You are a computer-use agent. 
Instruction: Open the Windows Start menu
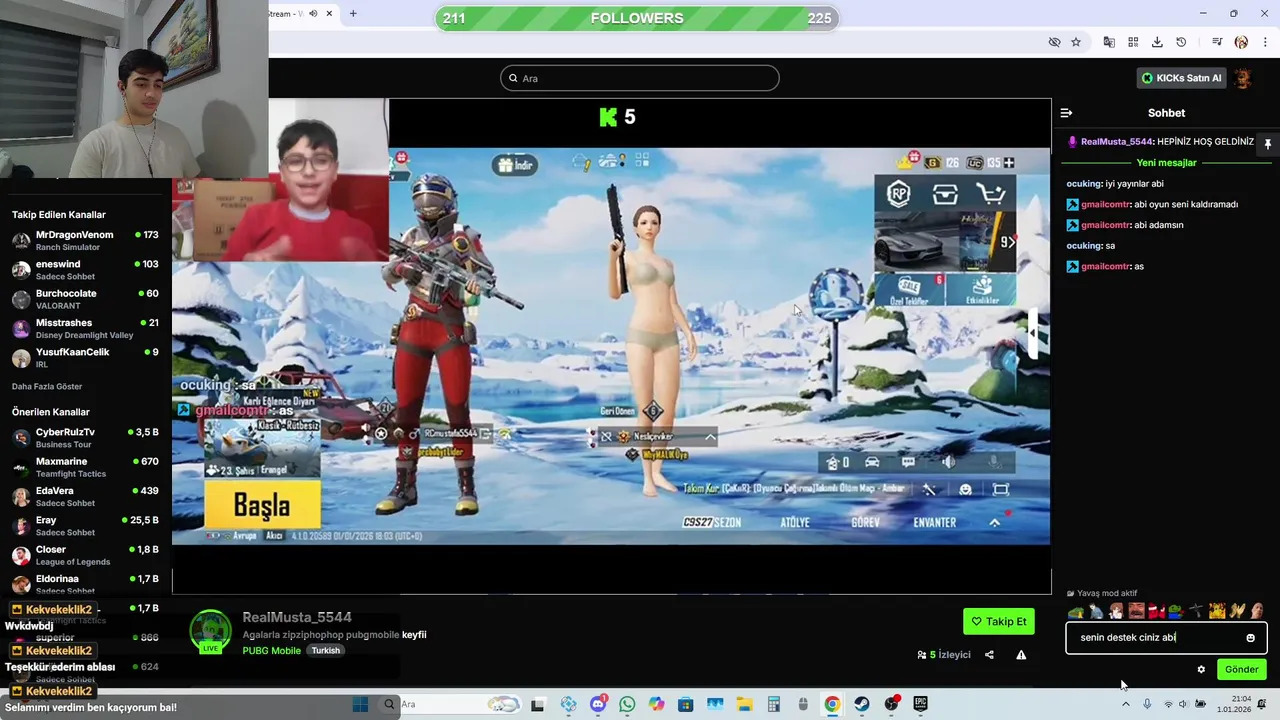tap(361, 704)
